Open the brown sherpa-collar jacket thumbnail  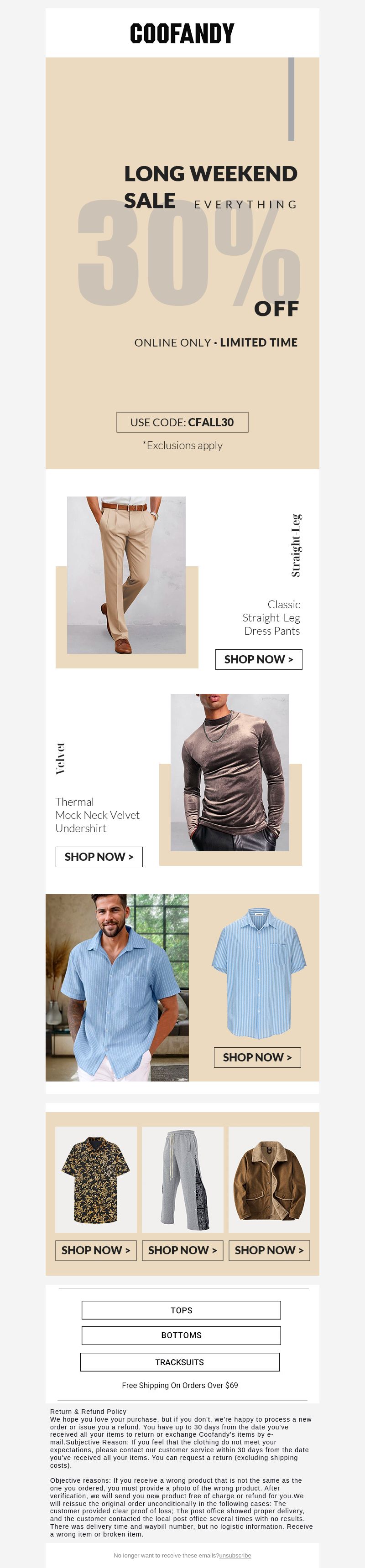tap(269, 1180)
